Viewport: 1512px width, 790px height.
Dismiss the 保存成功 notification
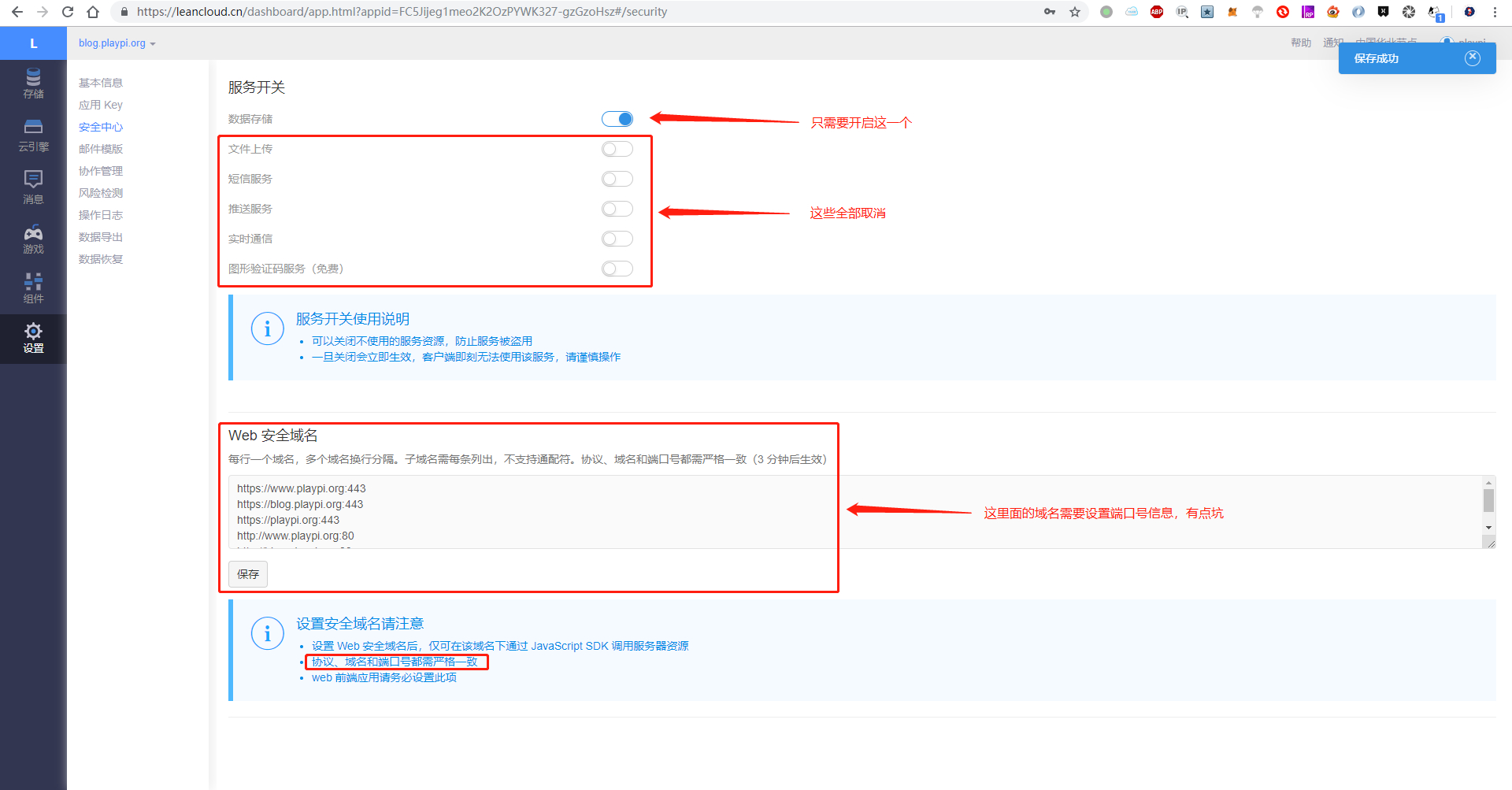(x=1473, y=57)
